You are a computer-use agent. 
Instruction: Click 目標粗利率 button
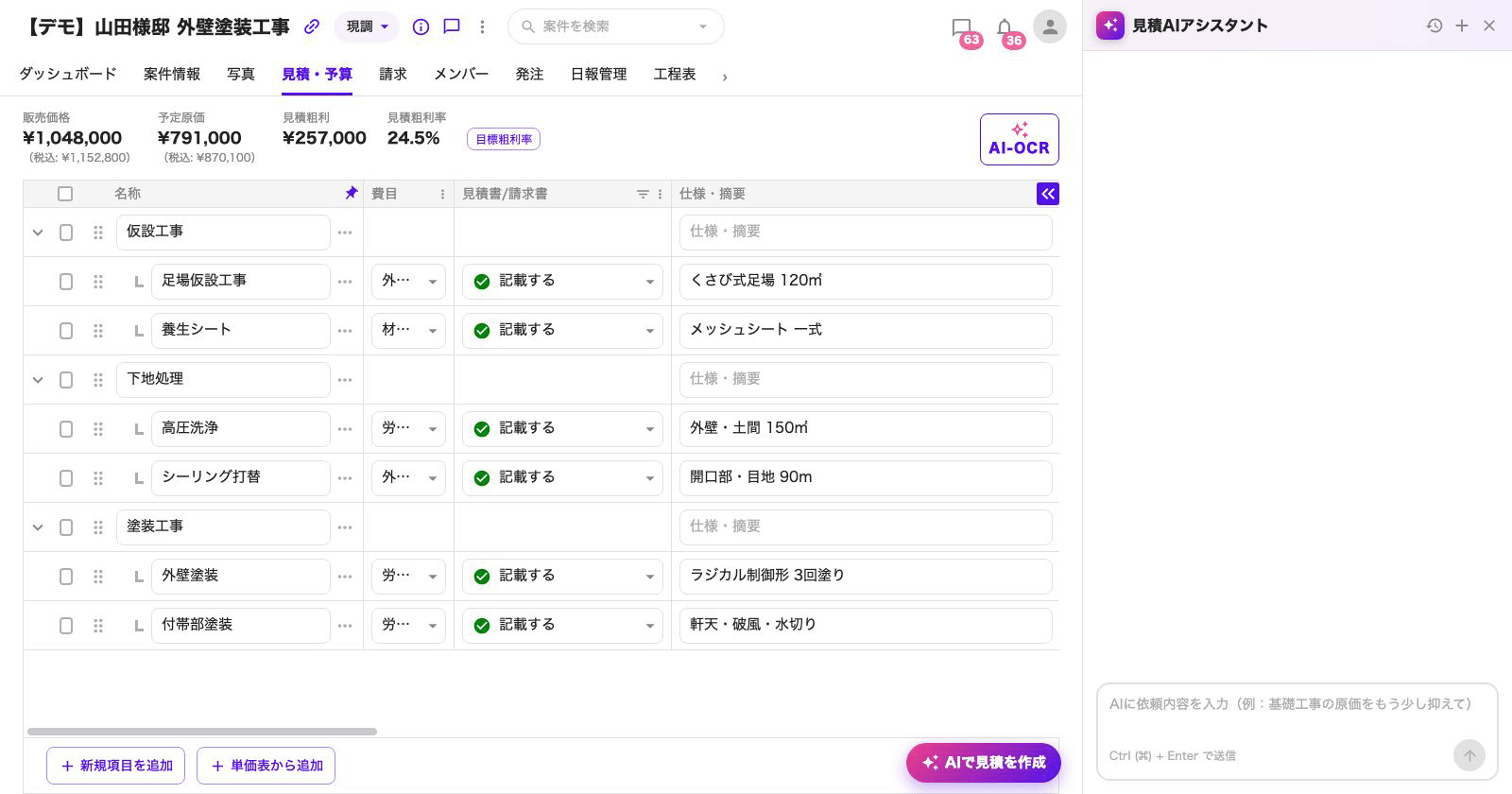coord(504,139)
